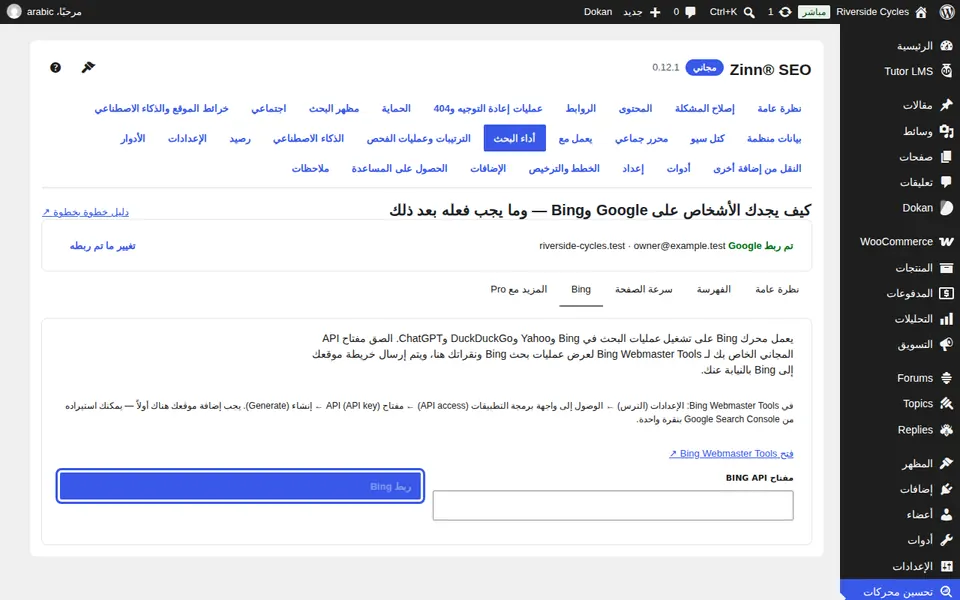This screenshot has height=600, width=960.
Task: Go to عمليات إعادة التوجيه و404 tab
Action: click(488, 108)
